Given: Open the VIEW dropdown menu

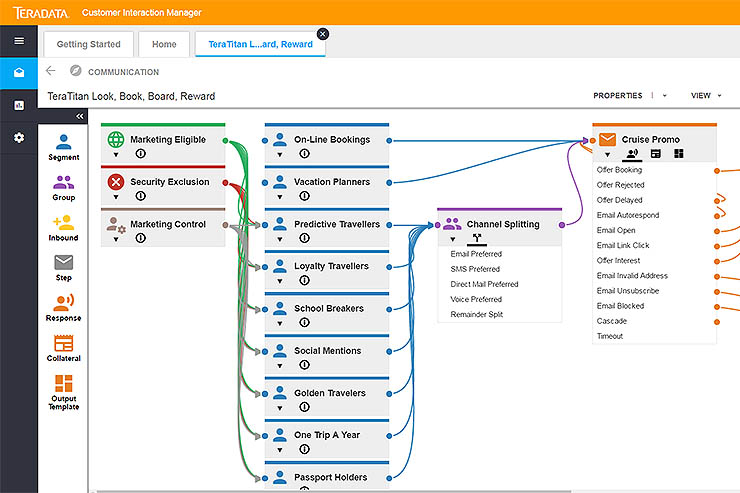Looking at the screenshot, I should point(707,96).
